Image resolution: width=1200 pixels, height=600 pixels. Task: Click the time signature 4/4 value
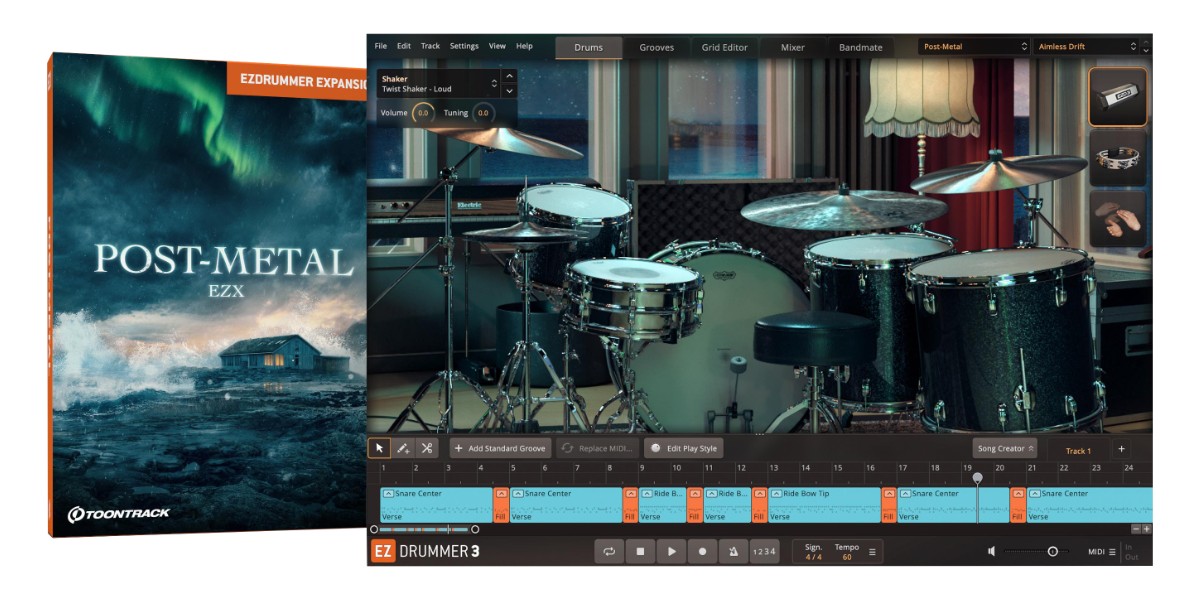tap(813, 557)
